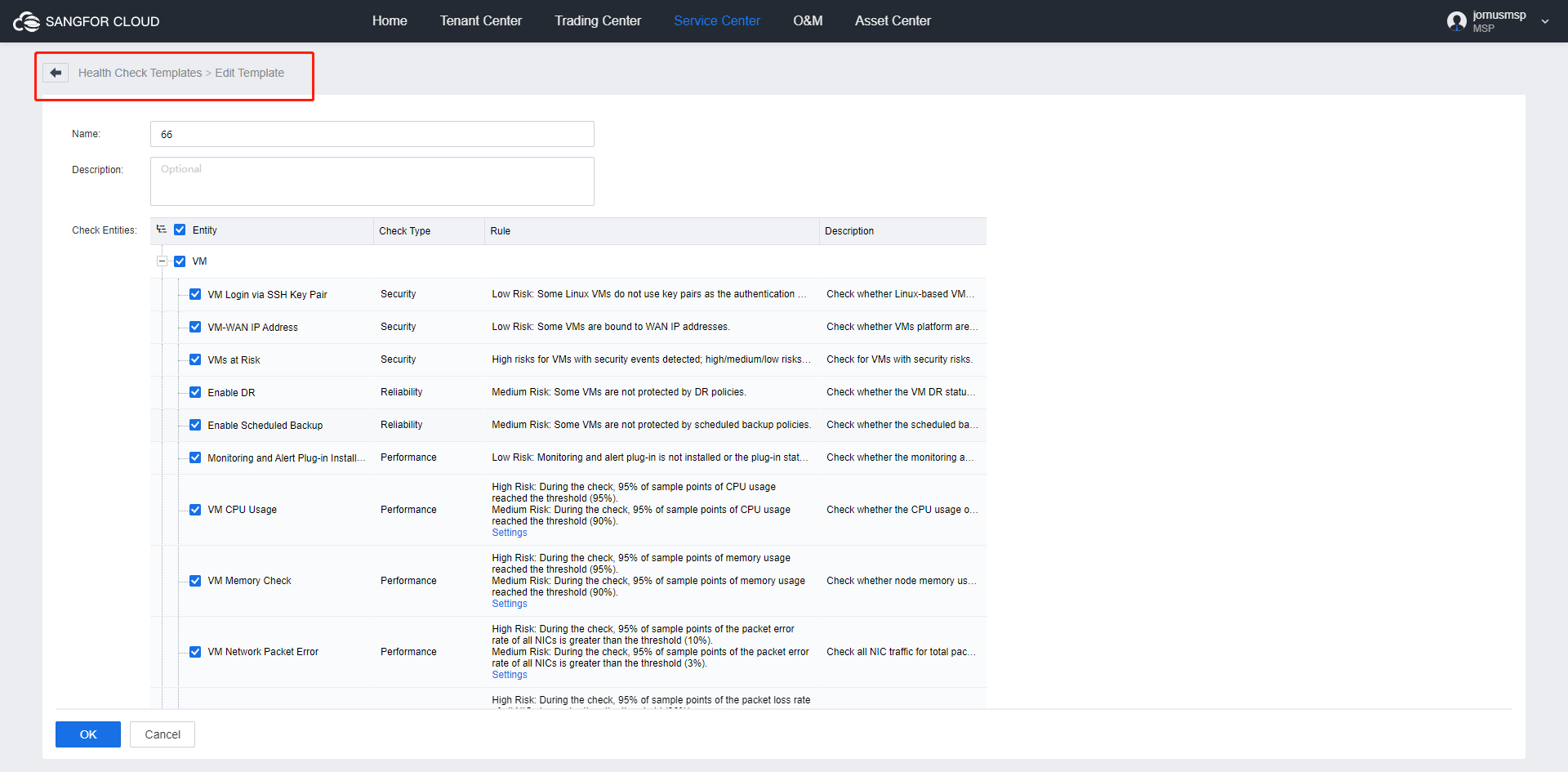The image size is (1568, 772).
Task: Uncheck Monitoring and Alert Plug-in checkbox
Action: (195, 457)
